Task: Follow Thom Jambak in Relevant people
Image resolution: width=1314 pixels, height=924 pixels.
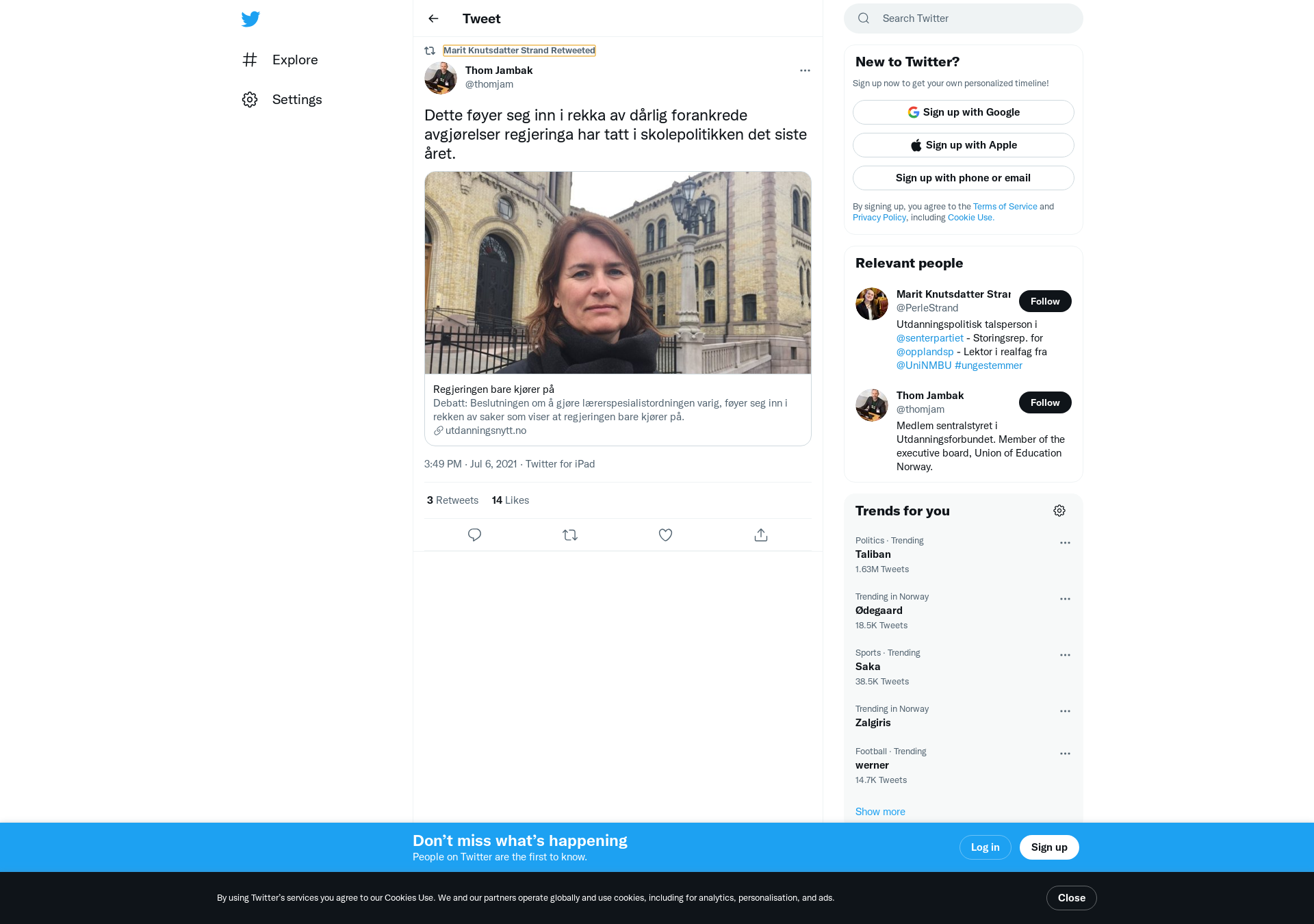Action: tap(1045, 402)
